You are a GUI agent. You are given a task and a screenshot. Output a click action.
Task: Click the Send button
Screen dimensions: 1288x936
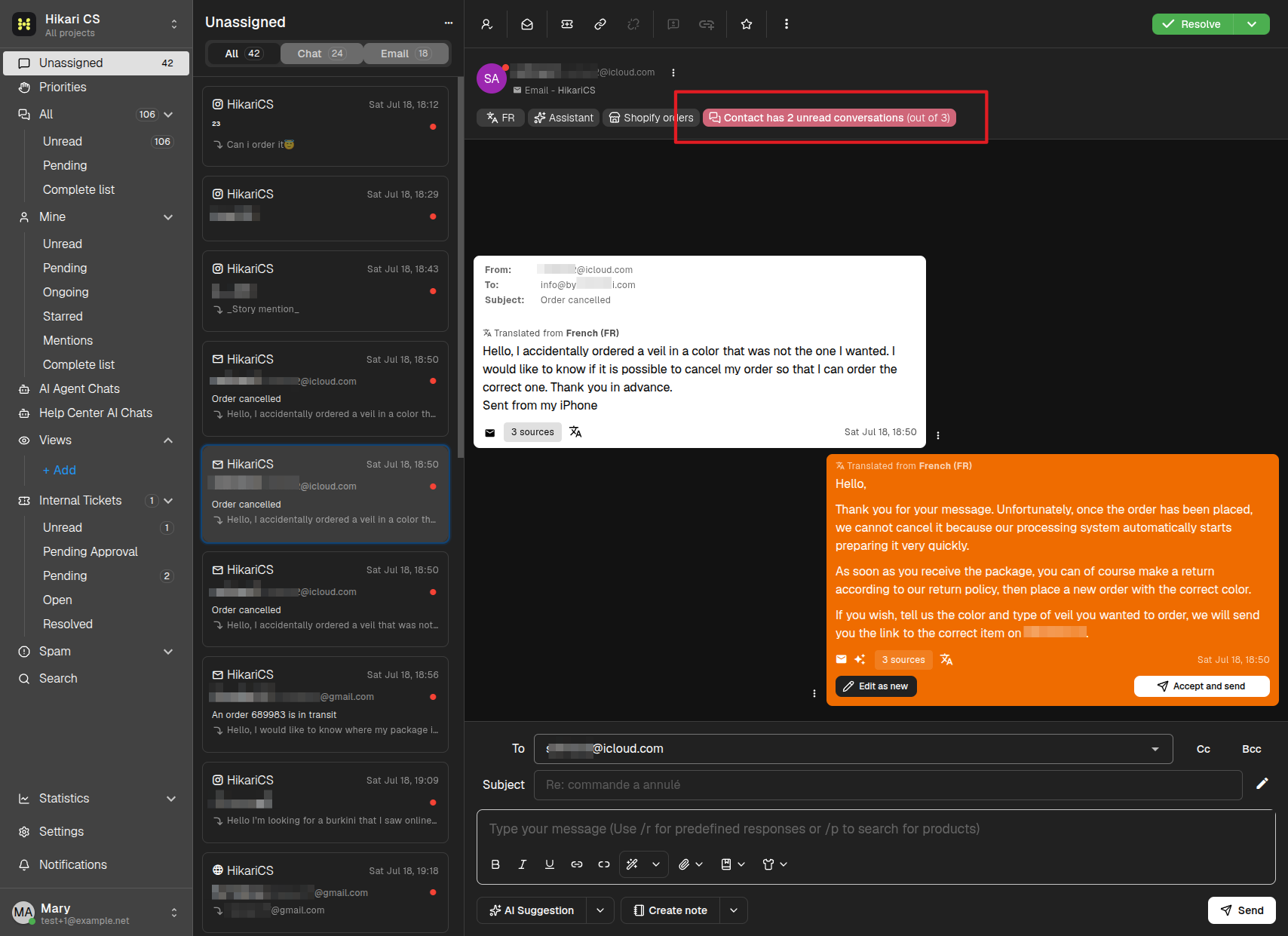(1242, 910)
